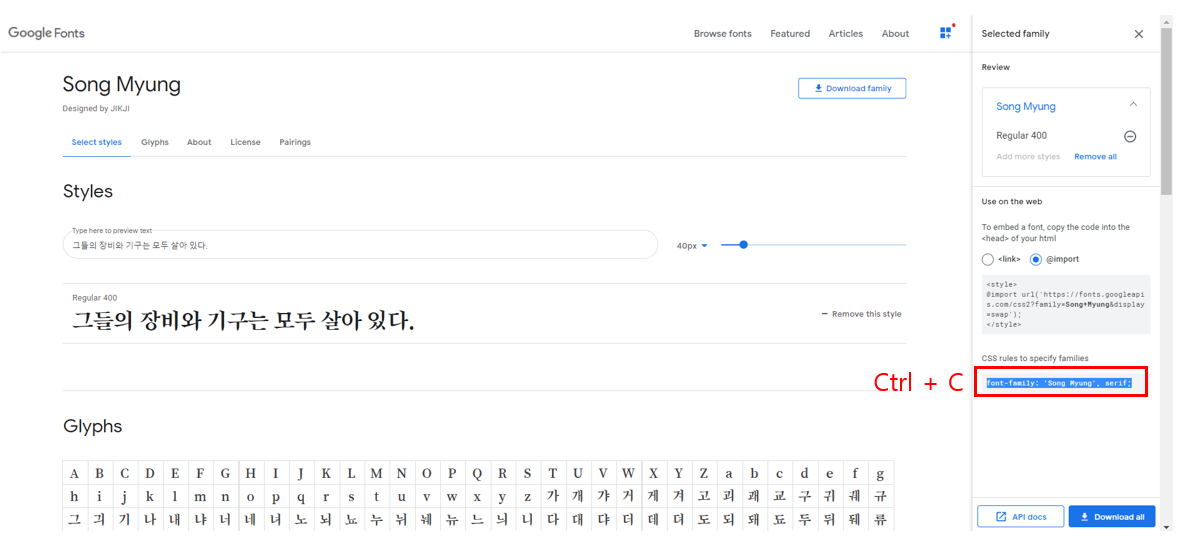Remove Regular 400 with minus icon
This screenshot has height=553, width=1182.
[1129, 136]
